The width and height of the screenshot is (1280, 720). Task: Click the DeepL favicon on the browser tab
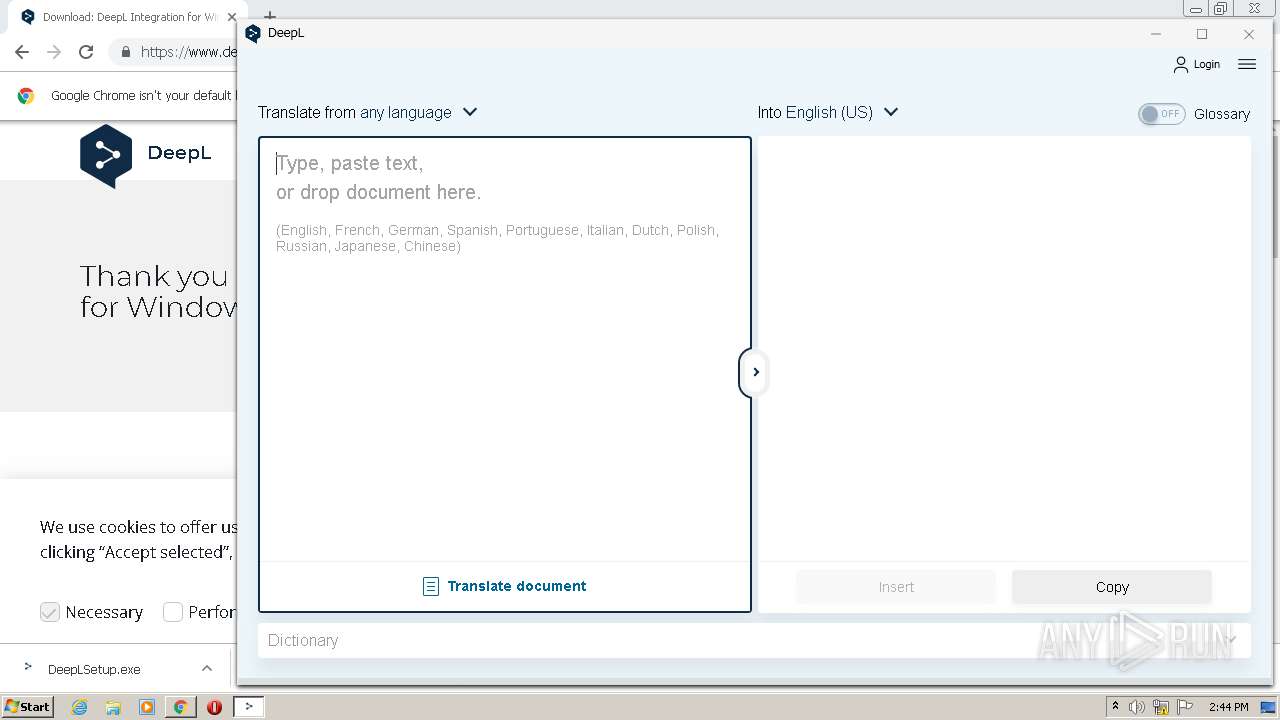(27, 17)
